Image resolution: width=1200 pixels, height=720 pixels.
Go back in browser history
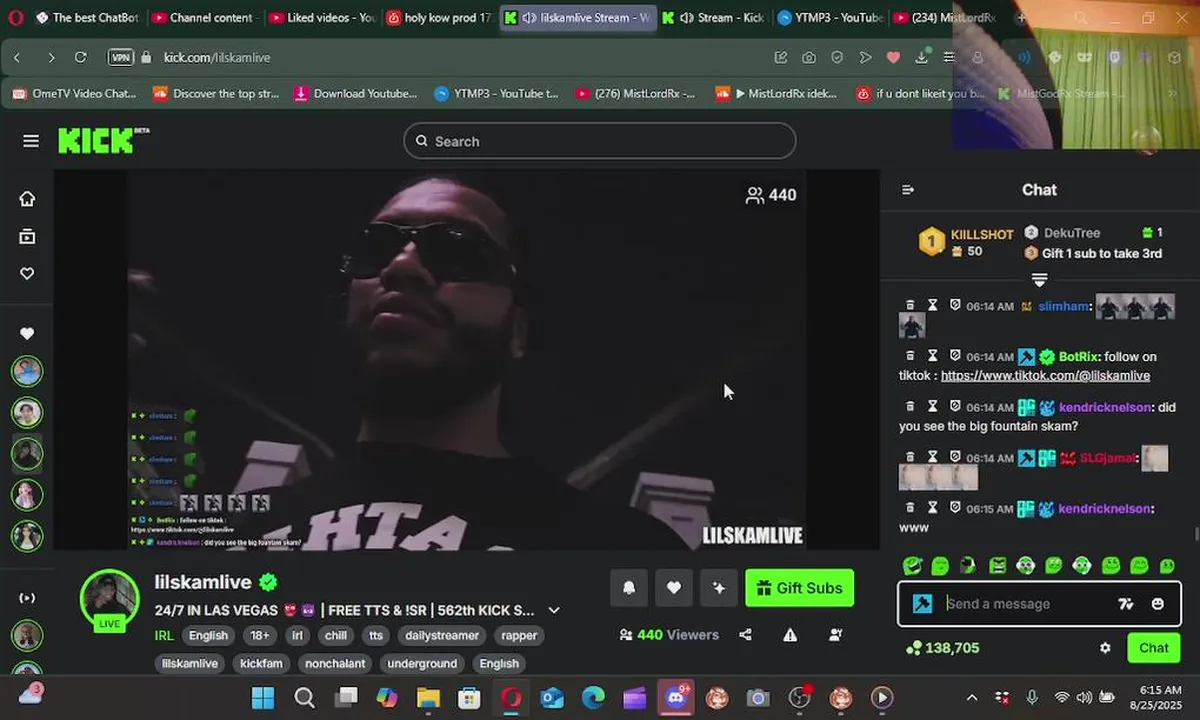click(17, 57)
